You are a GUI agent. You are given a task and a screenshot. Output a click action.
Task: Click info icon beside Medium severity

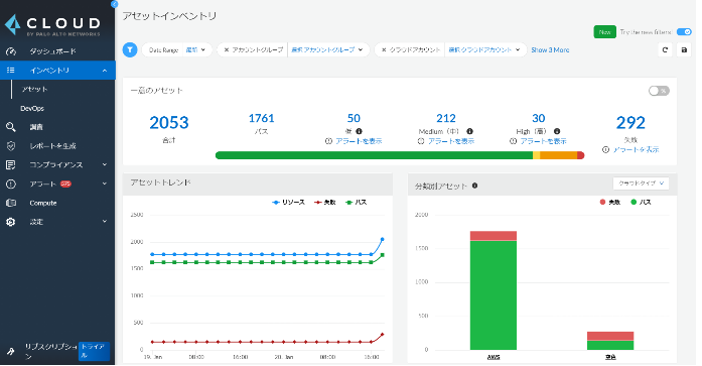(x=470, y=131)
